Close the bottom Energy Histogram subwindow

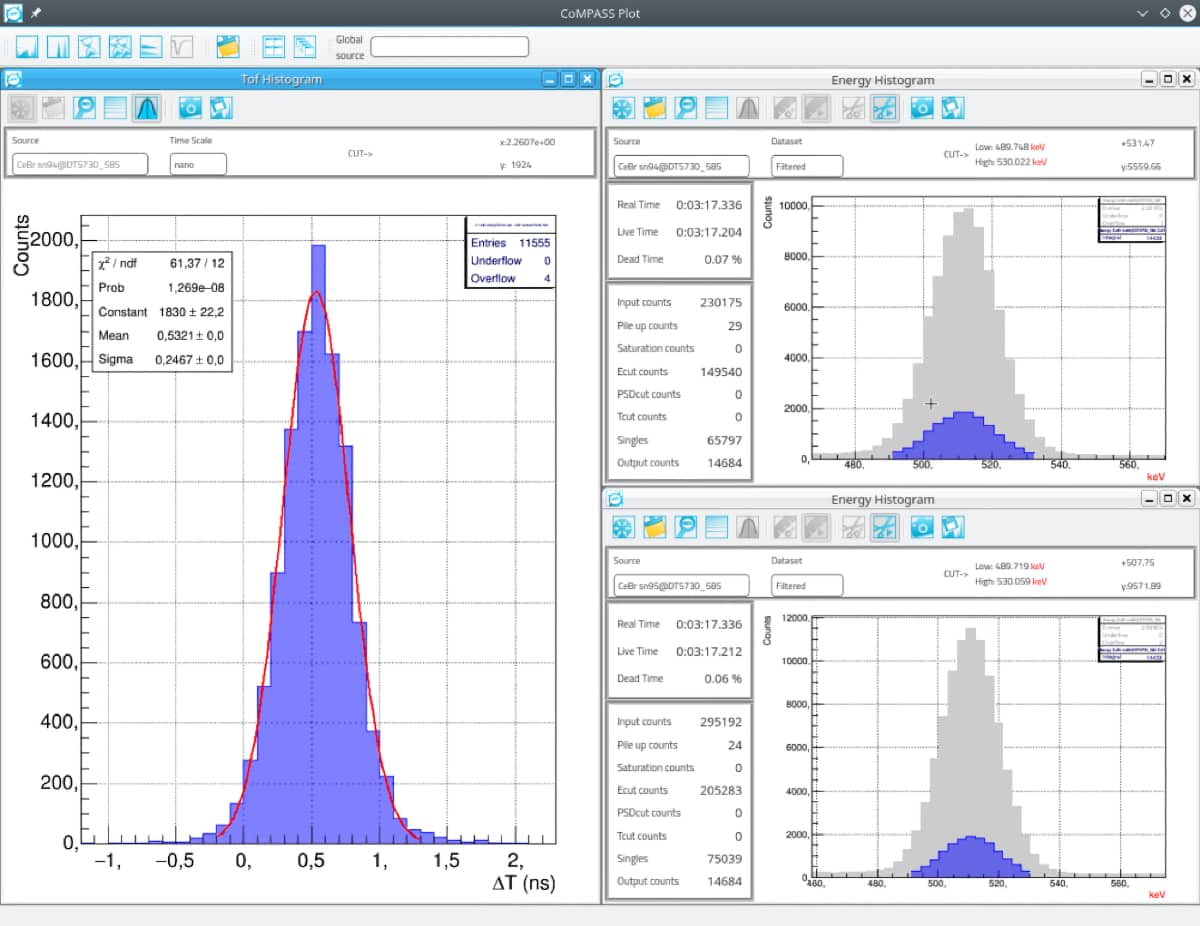coord(1186,498)
